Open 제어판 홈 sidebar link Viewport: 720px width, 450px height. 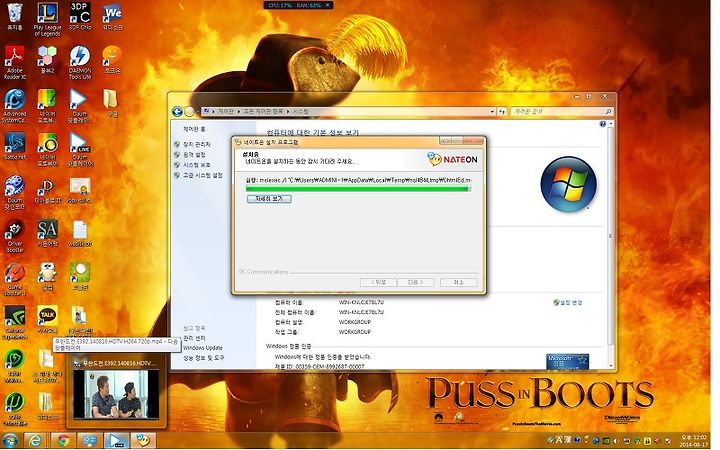click(x=194, y=129)
